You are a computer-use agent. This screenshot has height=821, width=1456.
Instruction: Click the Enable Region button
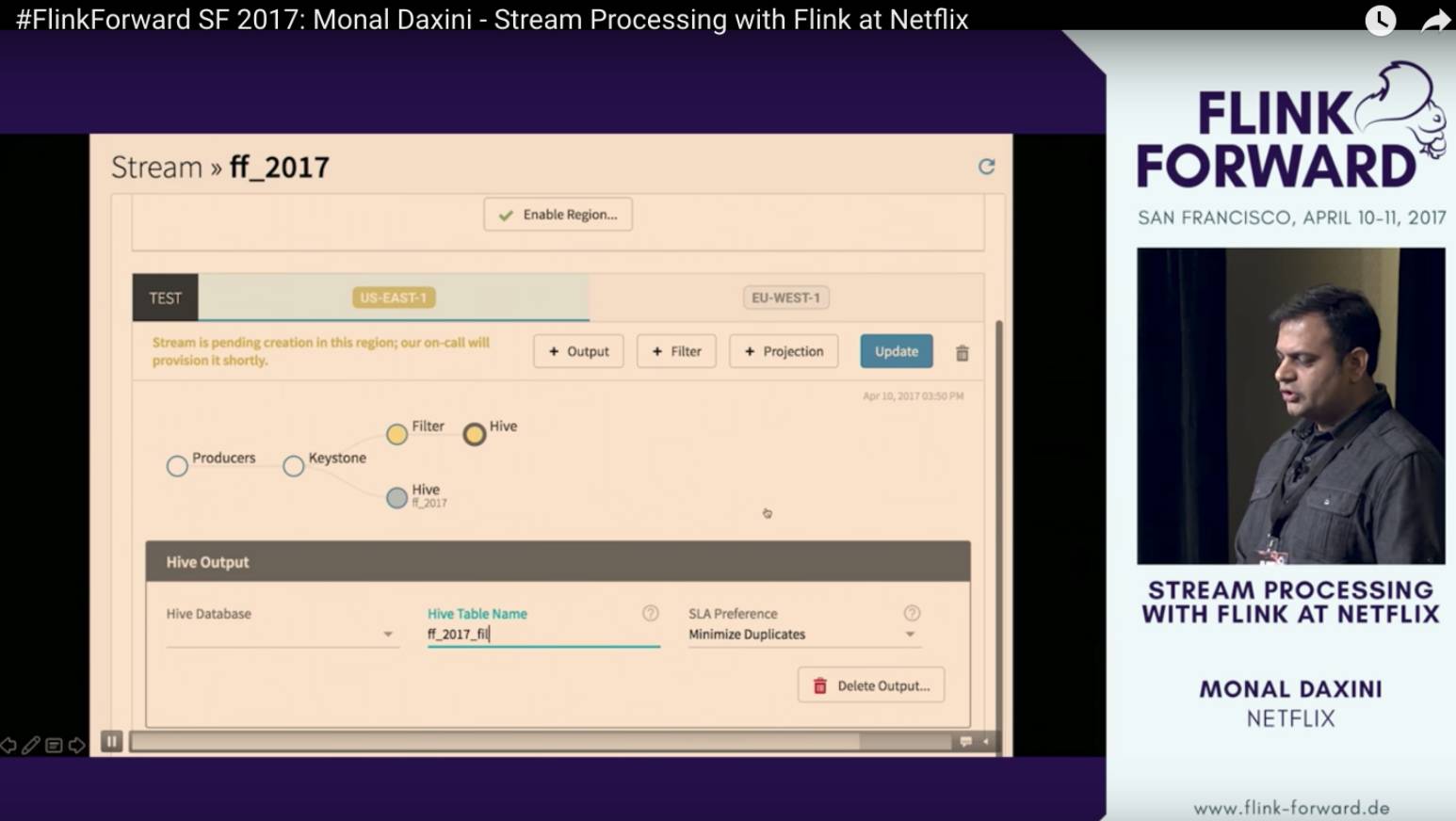tap(558, 215)
